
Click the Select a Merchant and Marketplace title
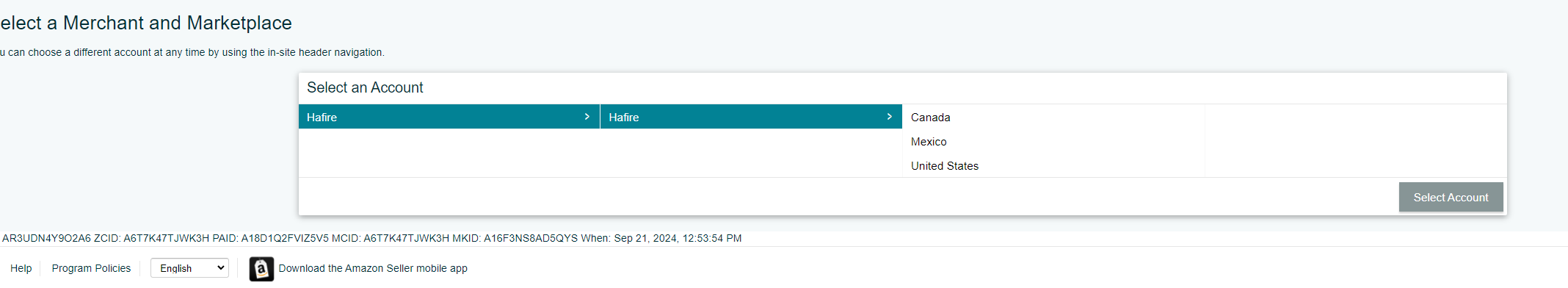pyautogui.click(x=146, y=23)
